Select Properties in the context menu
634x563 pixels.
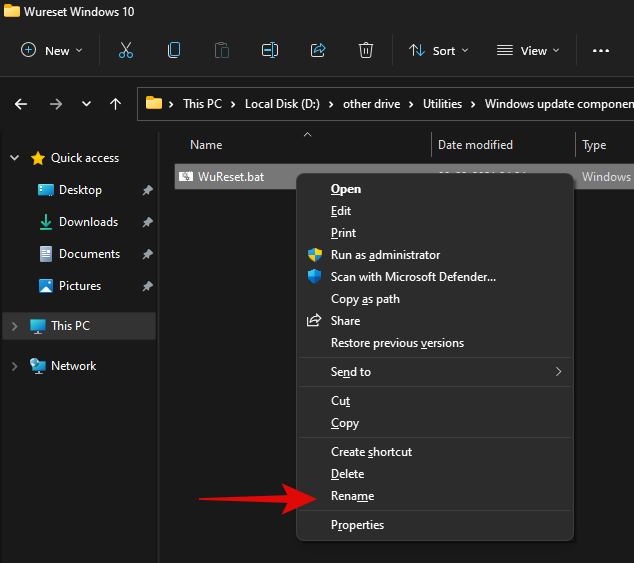point(357,525)
